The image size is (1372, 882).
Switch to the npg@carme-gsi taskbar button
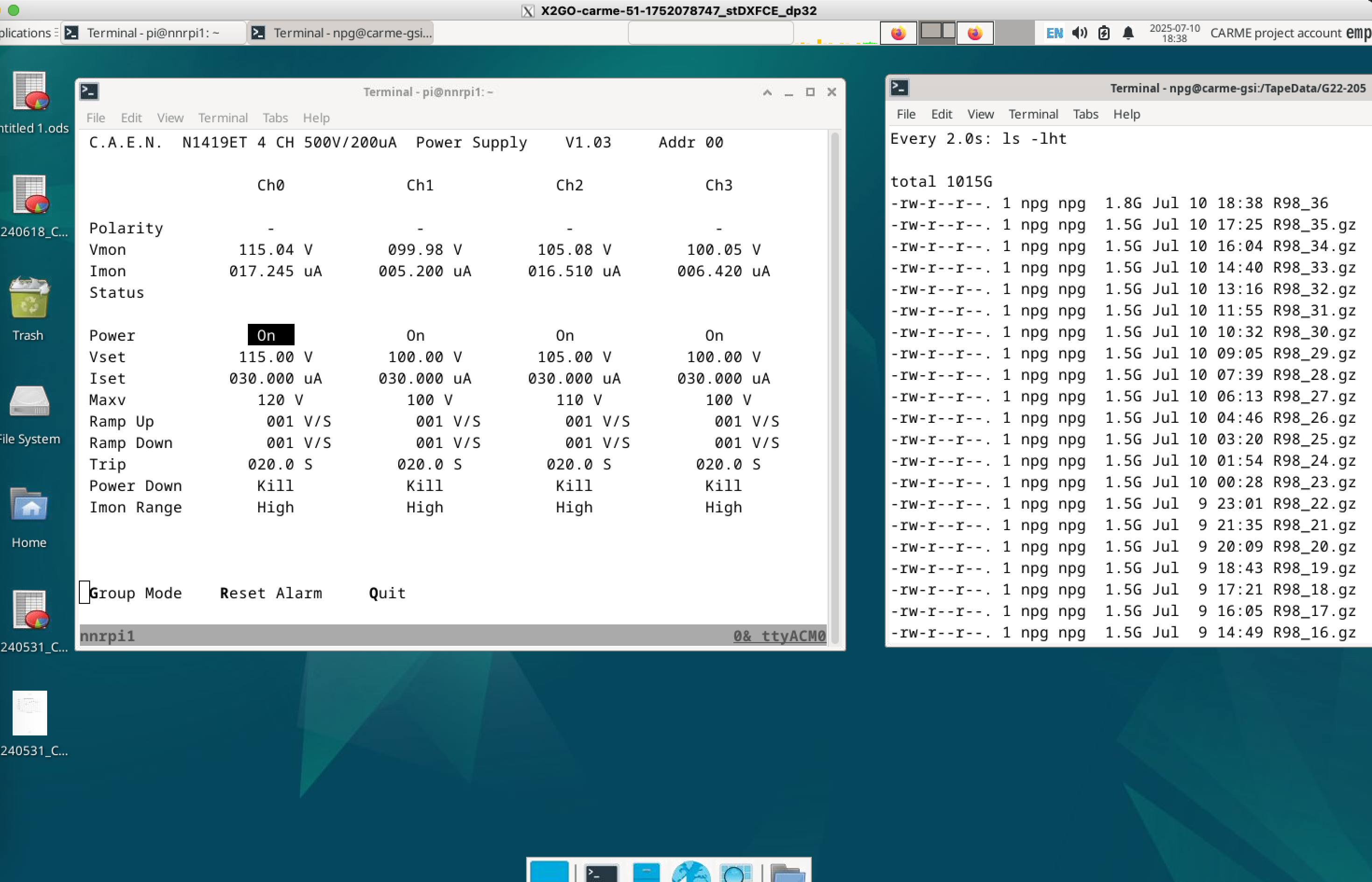[341, 33]
